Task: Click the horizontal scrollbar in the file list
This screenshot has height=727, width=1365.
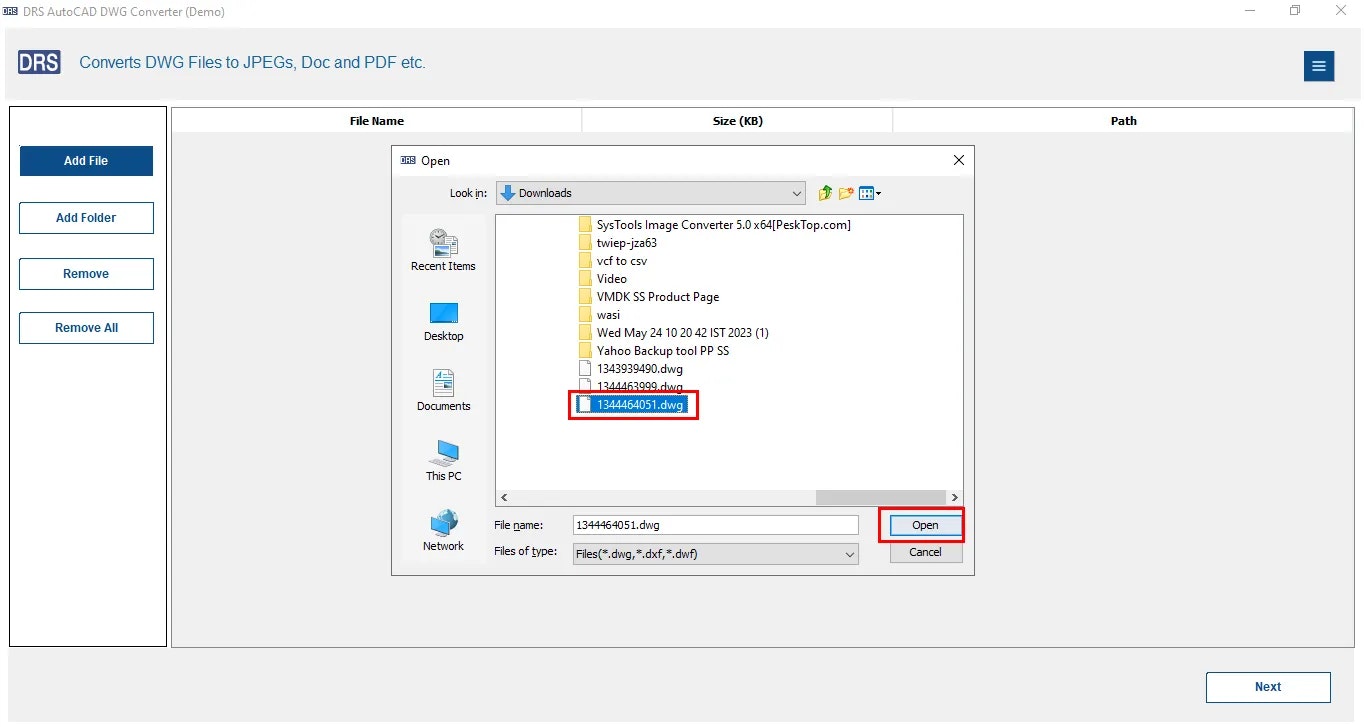Action: click(x=880, y=497)
